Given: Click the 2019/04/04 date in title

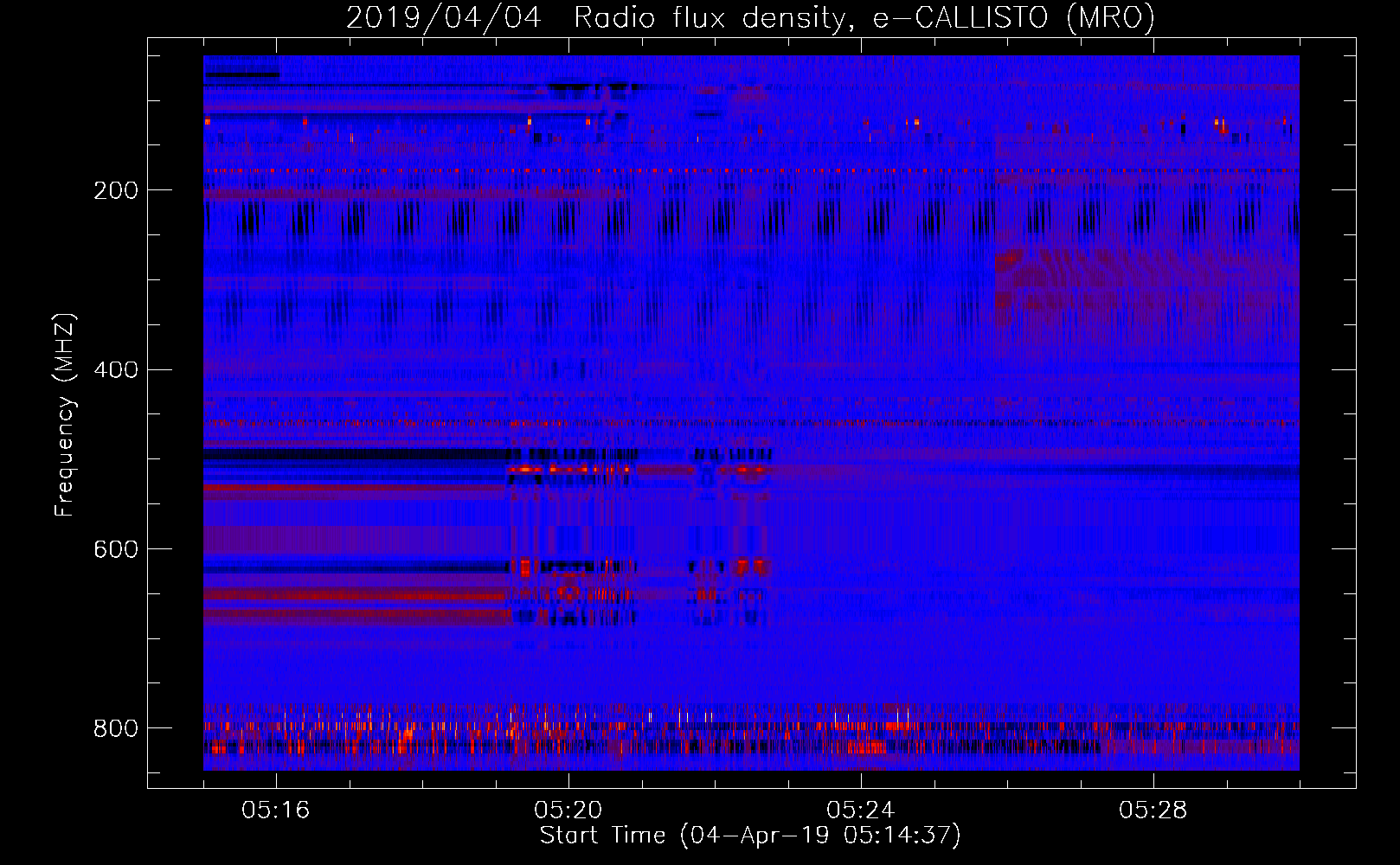Looking at the screenshot, I should coord(443,17).
